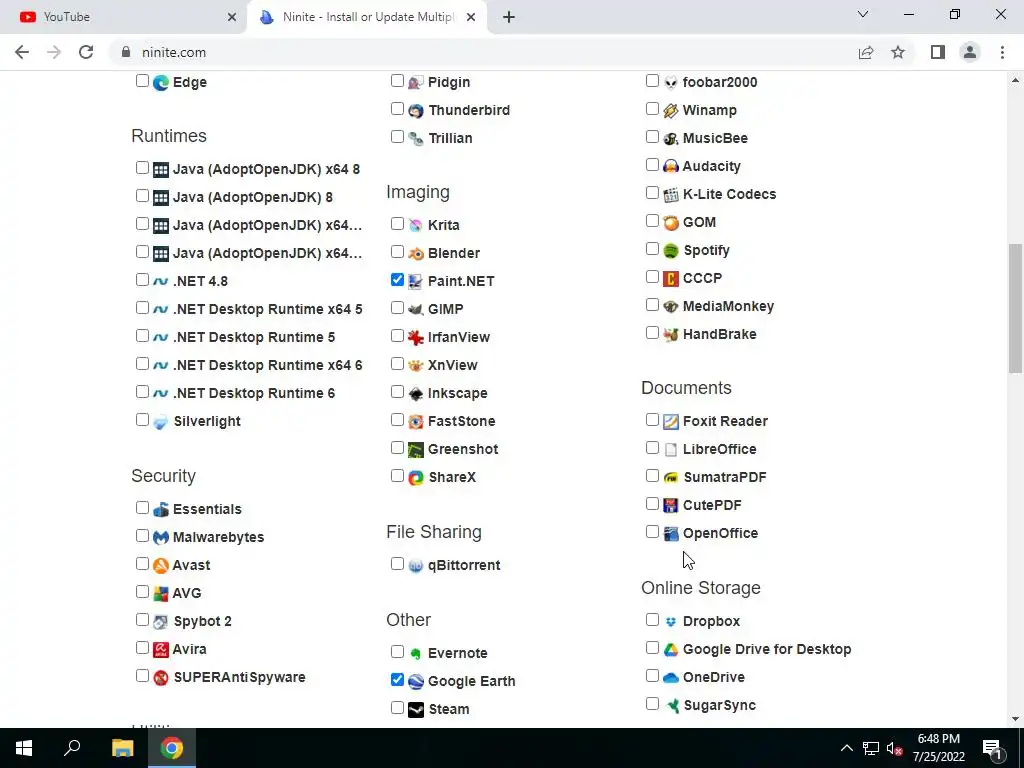The image size is (1024, 768).
Task: Click the Dropbox icon
Action: [671, 621]
